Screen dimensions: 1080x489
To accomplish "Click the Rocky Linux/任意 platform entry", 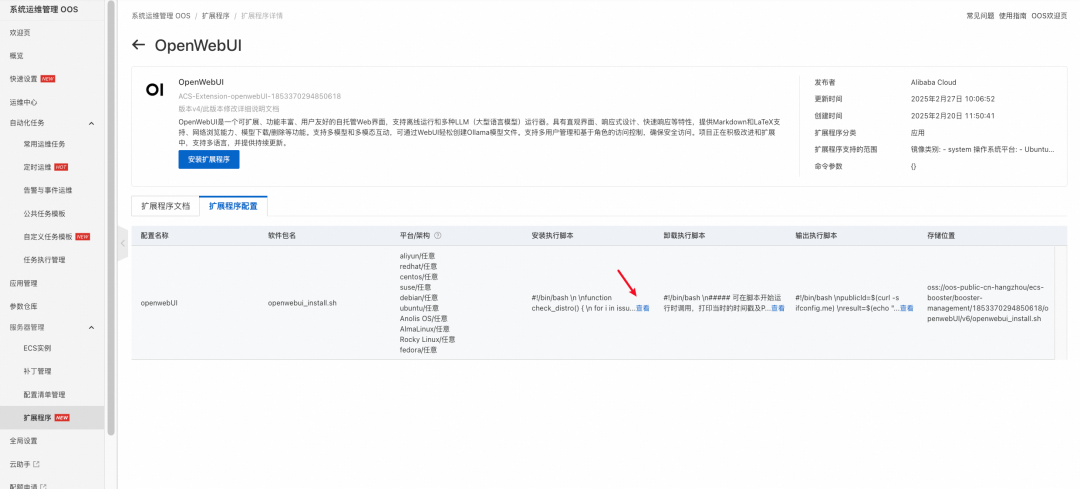I will coord(427,340).
